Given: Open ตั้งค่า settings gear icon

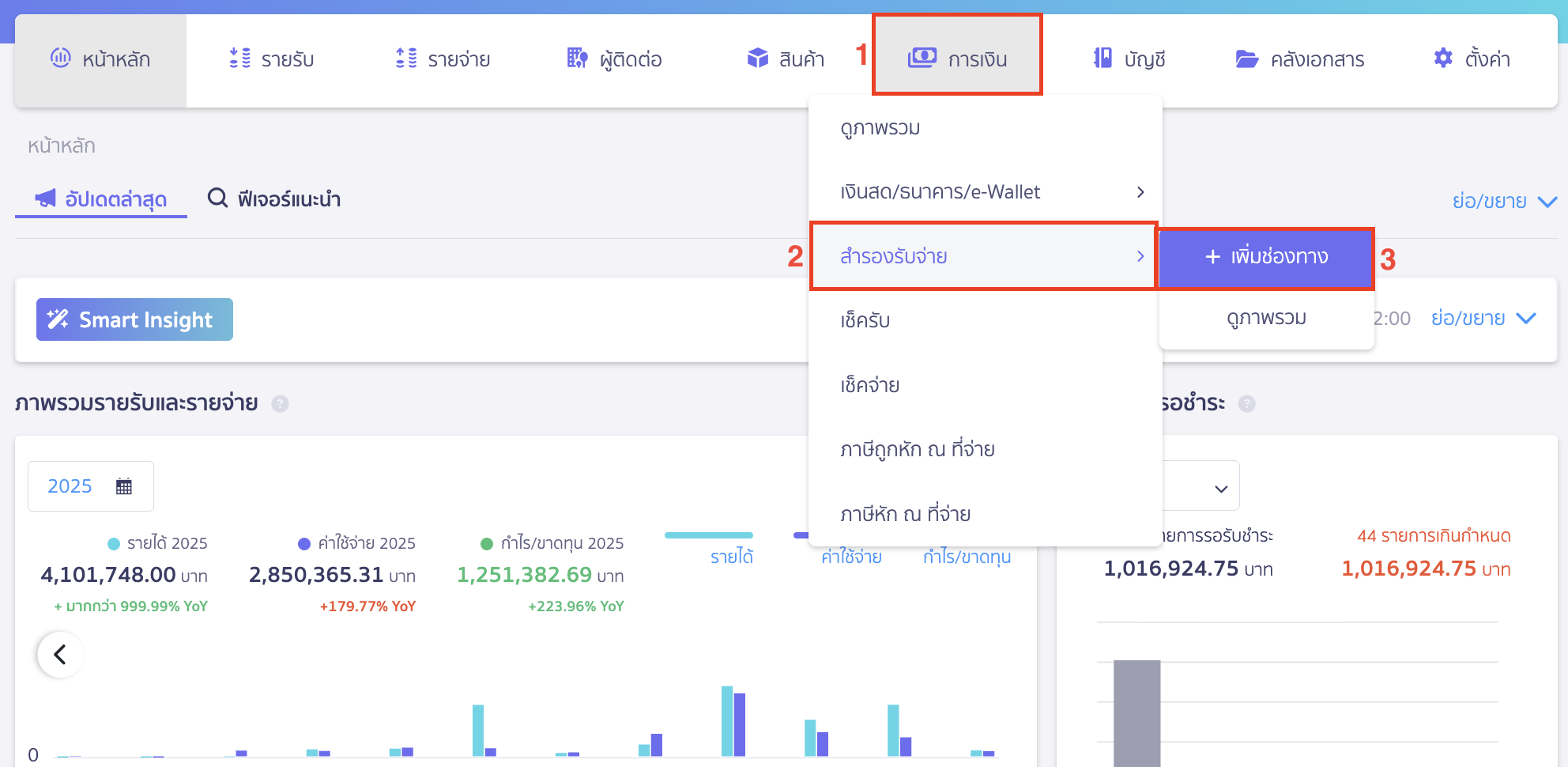Looking at the screenshot, I should tap(1443, 59).
